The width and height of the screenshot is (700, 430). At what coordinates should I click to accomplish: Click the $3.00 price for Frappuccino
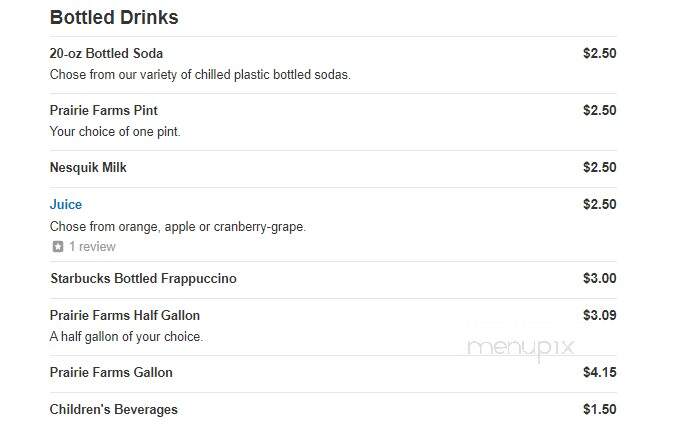tap(600, 278)
